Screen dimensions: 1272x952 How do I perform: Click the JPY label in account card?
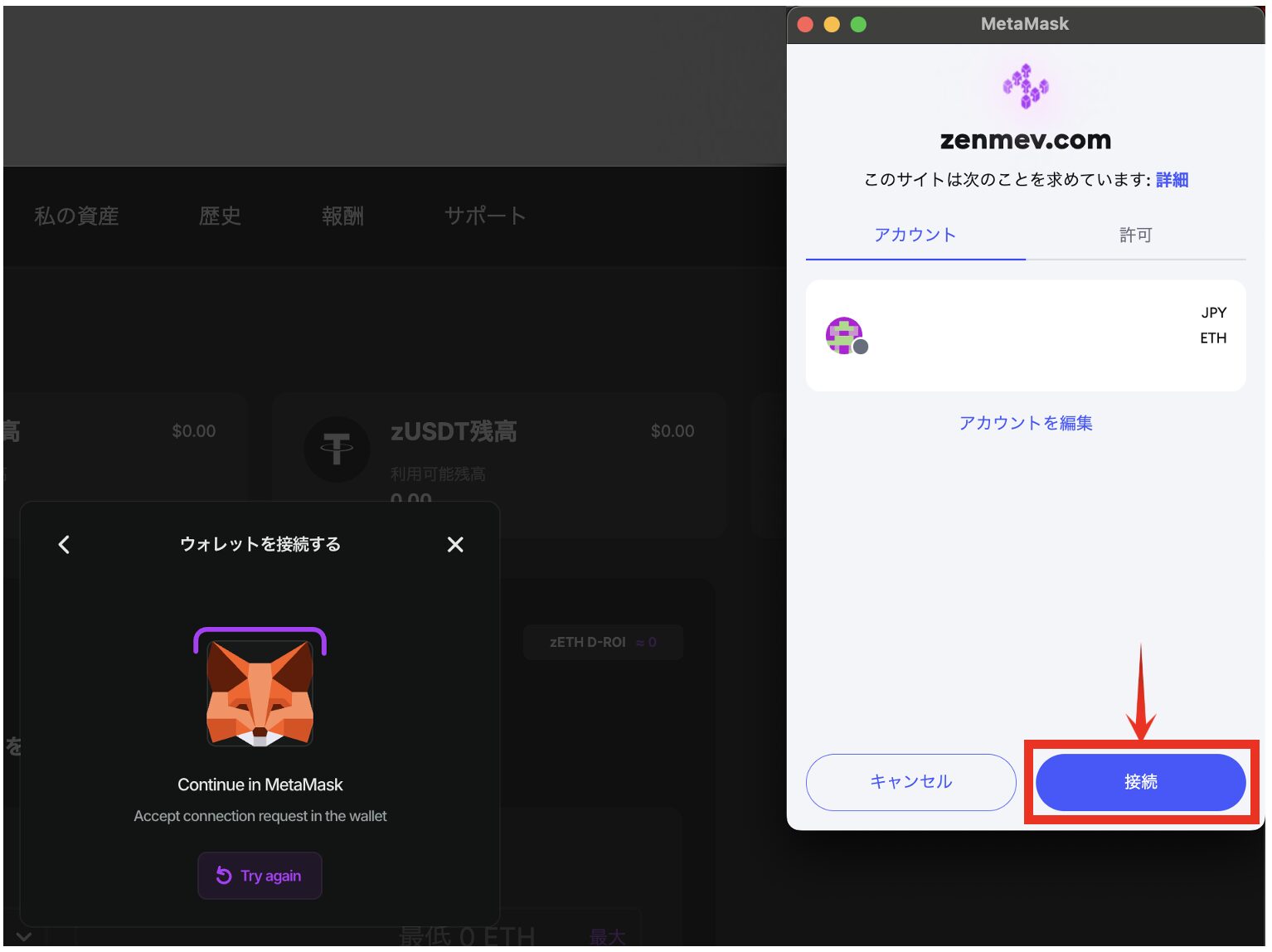[1213, 313]
